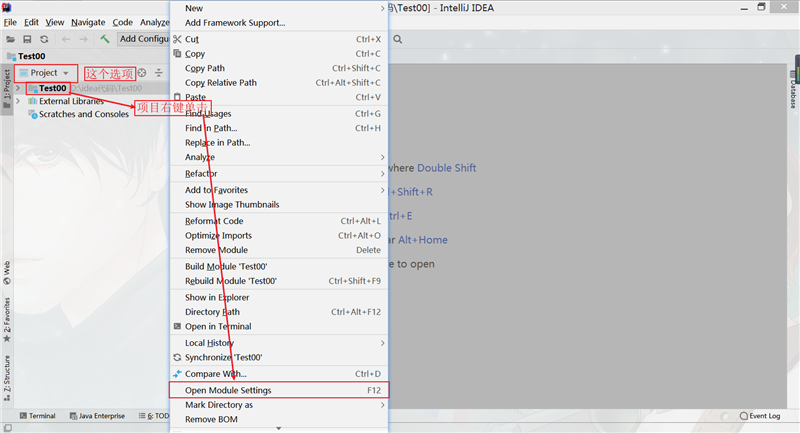The image size is (800, 433).
Task: Click the Paste clipboard icon
Action: tap(177, 96)
